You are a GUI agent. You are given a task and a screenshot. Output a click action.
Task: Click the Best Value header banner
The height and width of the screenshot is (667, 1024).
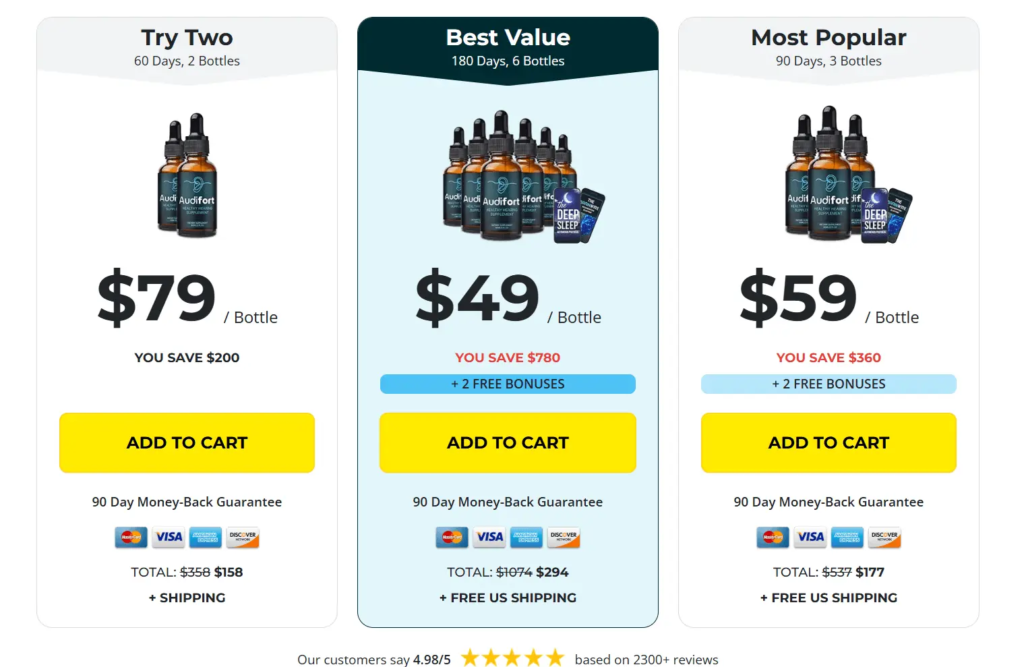click(508, 46)
